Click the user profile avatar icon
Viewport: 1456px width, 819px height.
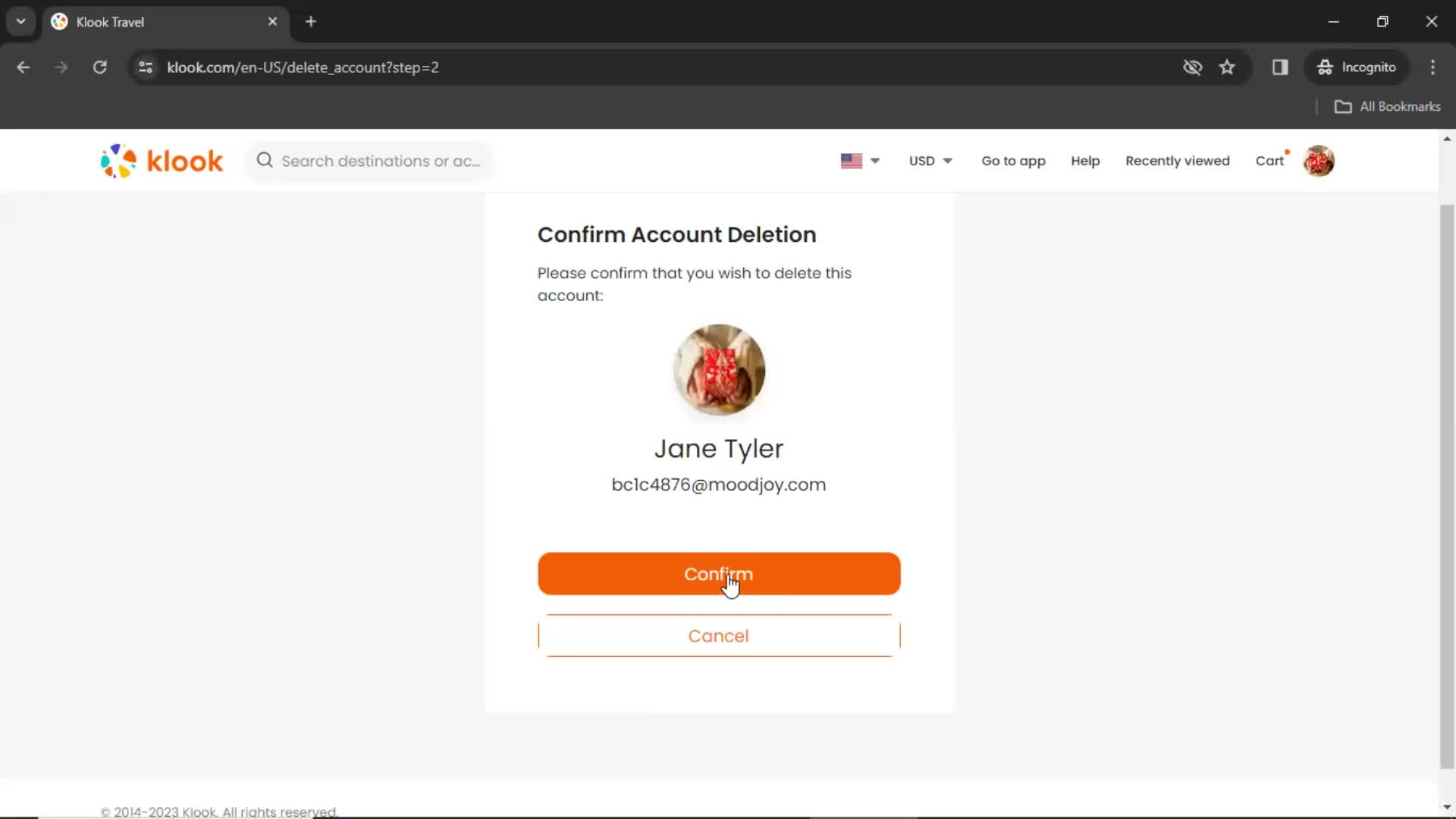[x=1319, y=161]
